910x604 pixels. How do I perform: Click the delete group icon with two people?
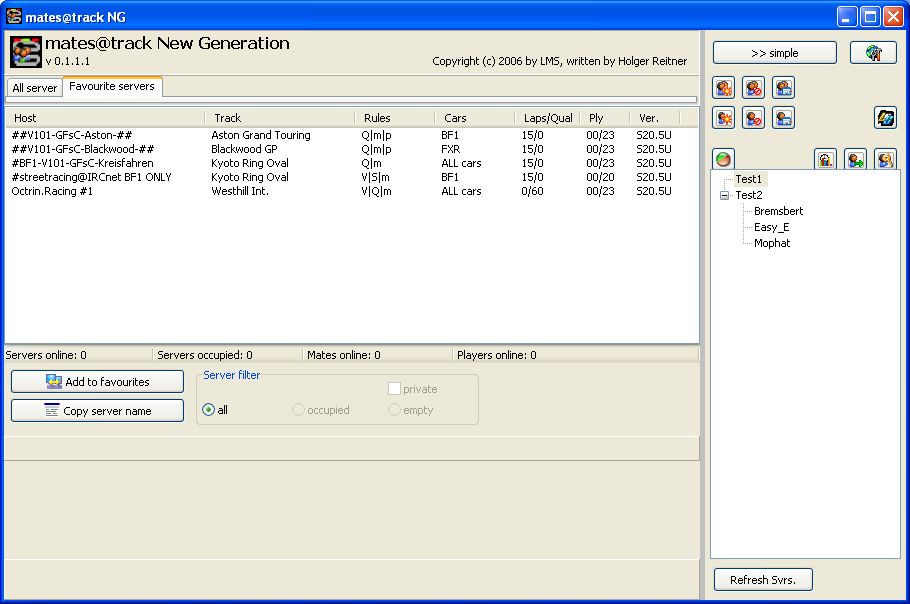pyautogui.click(x=754, y=88)
